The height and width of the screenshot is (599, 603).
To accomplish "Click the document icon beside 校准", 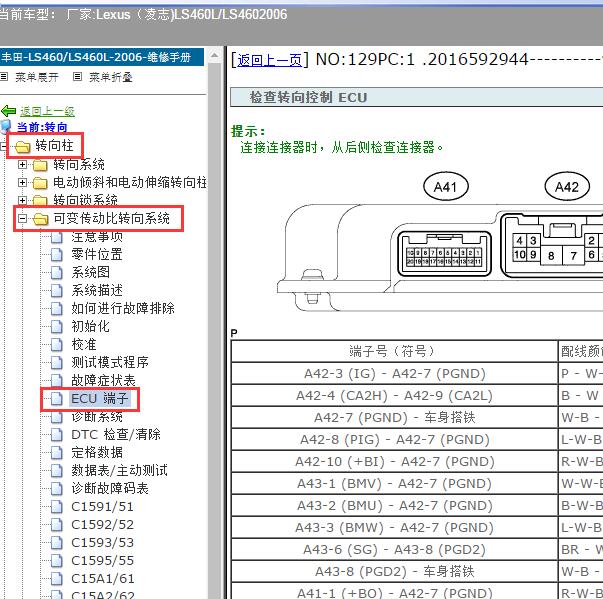I will (x=57, y=345).
